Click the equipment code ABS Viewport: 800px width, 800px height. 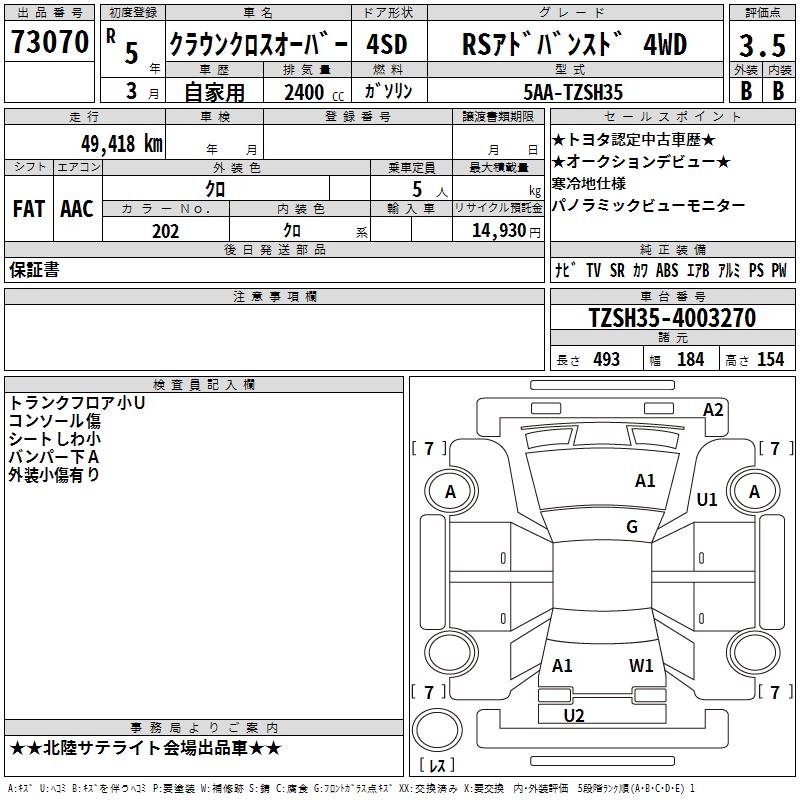pyautogui.click(x=667, y=270)
